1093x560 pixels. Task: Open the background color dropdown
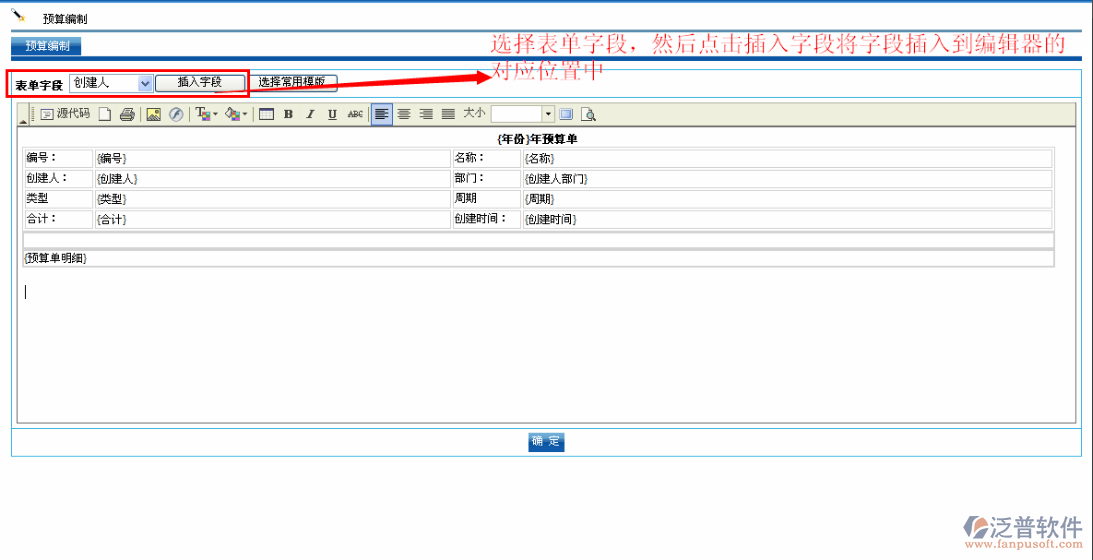click(236, 114)
